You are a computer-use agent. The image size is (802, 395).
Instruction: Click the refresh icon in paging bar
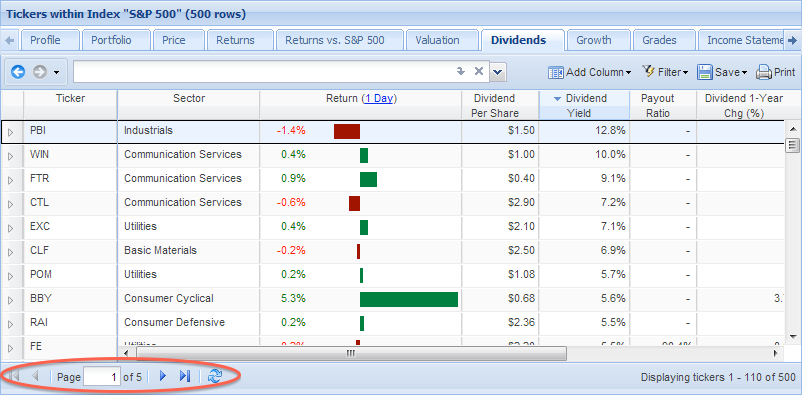pyautogui.click(x=215, y=377)
